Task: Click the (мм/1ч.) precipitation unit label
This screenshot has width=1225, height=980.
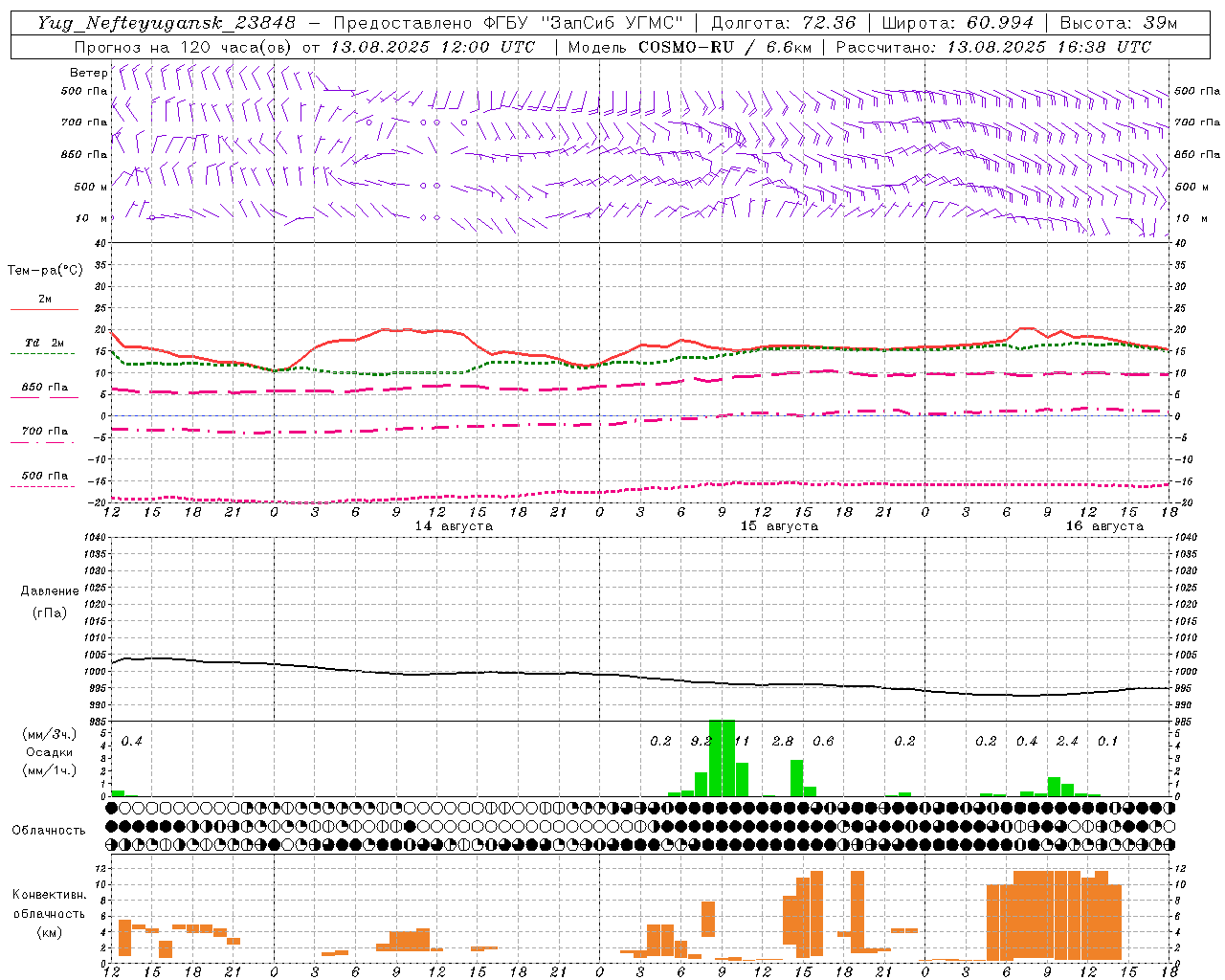Action: [50, 770]
